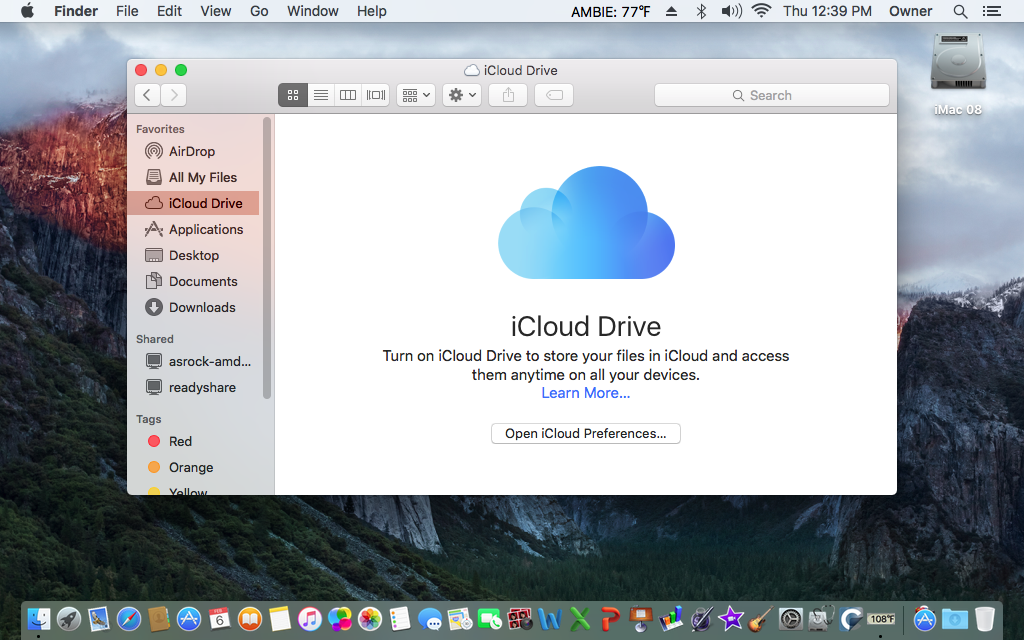The width and height of the screenshot is (1024, 640).
Task: Launch GarageBand from the Dock
Action: click(760, 618)
